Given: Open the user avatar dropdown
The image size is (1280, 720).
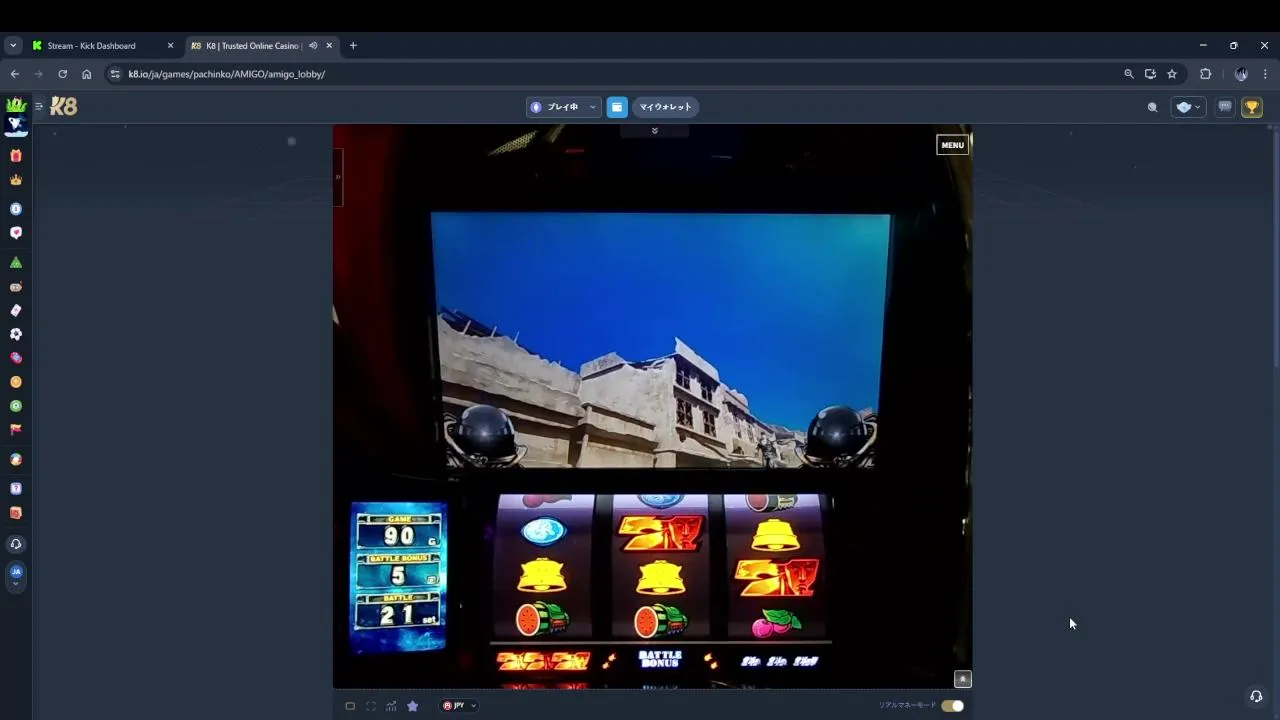Looking at the screenshot, I should tap(1188, 107).
